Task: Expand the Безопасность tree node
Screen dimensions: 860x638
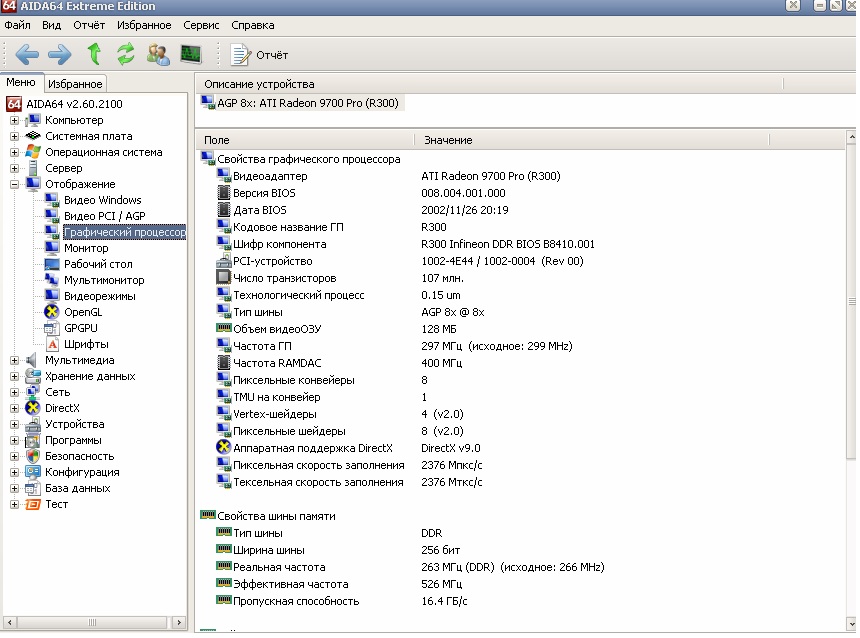Action: pyautogui.click(x=14, y=456)
